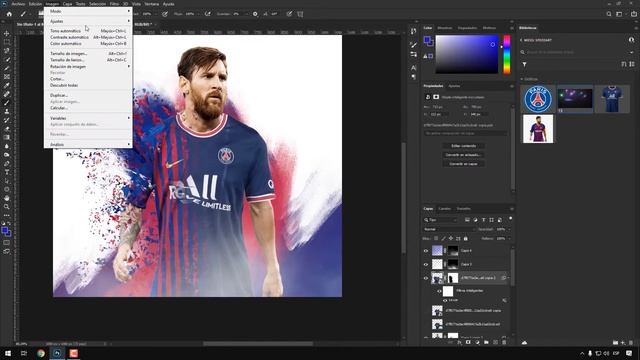Open the Modo submenu
The image size is (640, 360).
point(88,11)
